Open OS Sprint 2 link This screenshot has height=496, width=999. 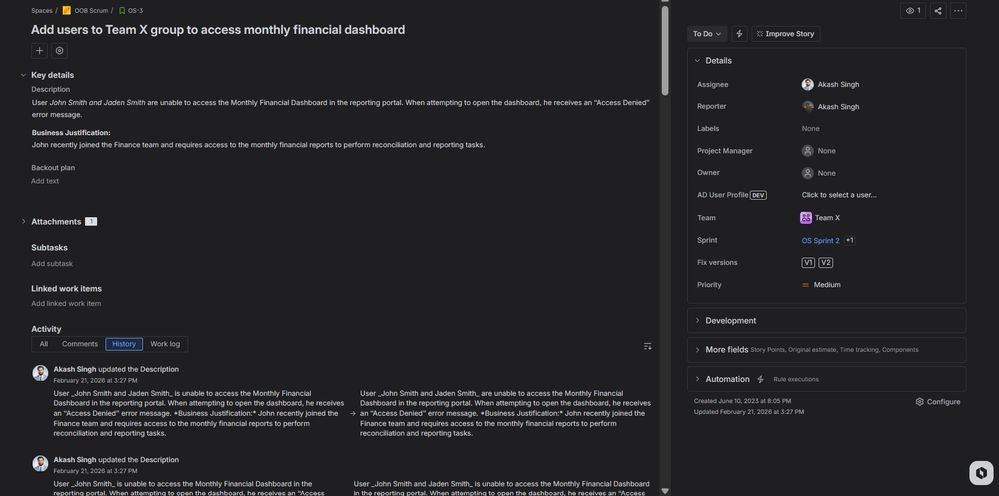(x=820, y=241)
